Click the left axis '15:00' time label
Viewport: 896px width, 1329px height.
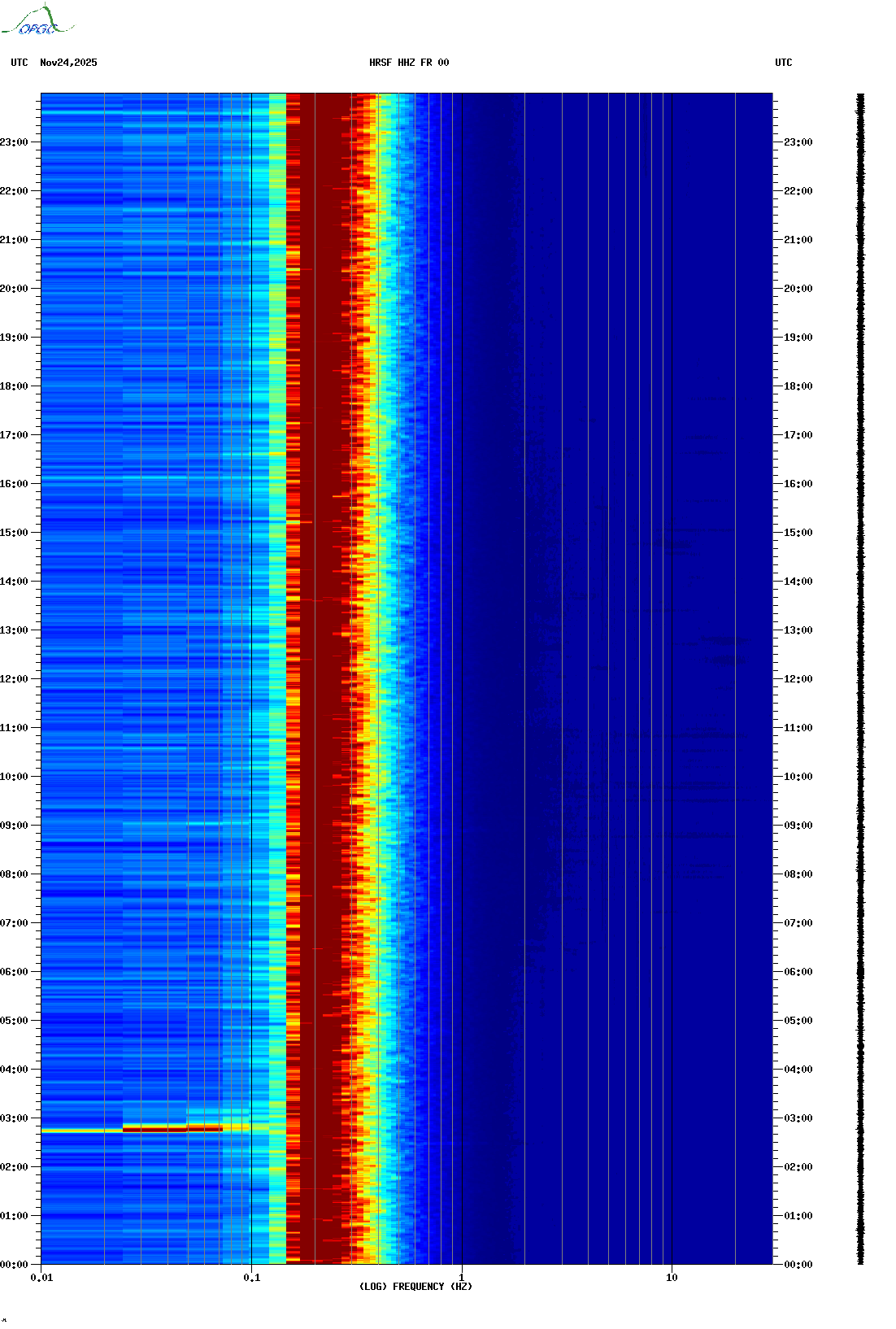coord(14,533)
